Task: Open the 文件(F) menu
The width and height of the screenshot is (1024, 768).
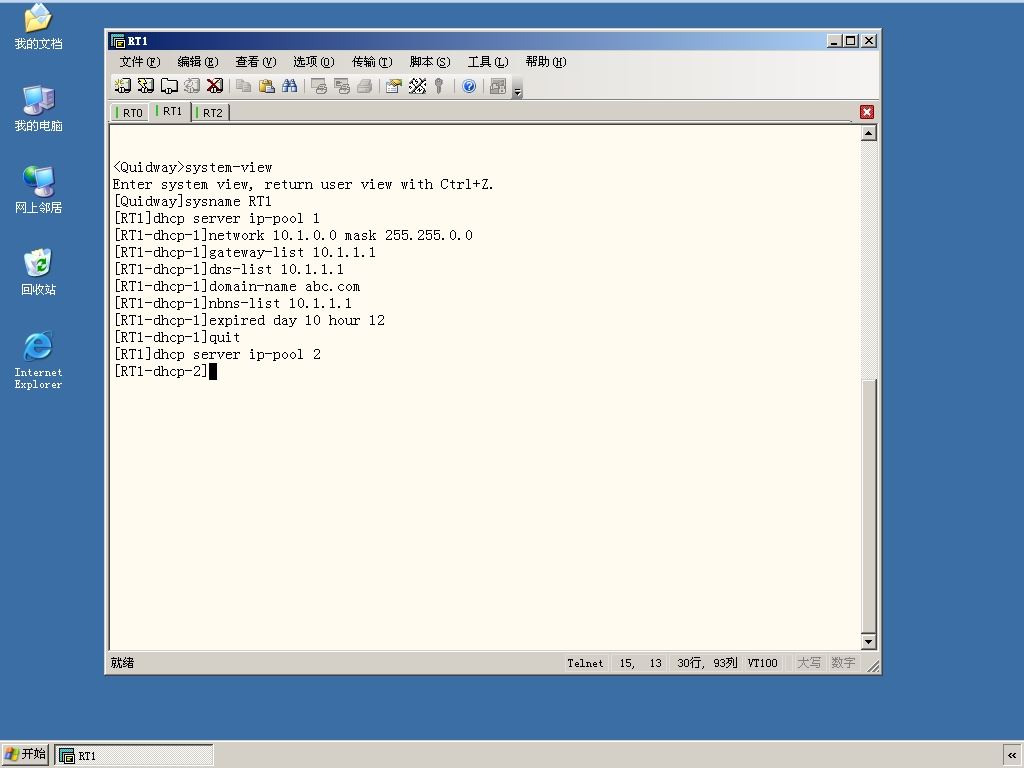Action: tap(140, 62)
